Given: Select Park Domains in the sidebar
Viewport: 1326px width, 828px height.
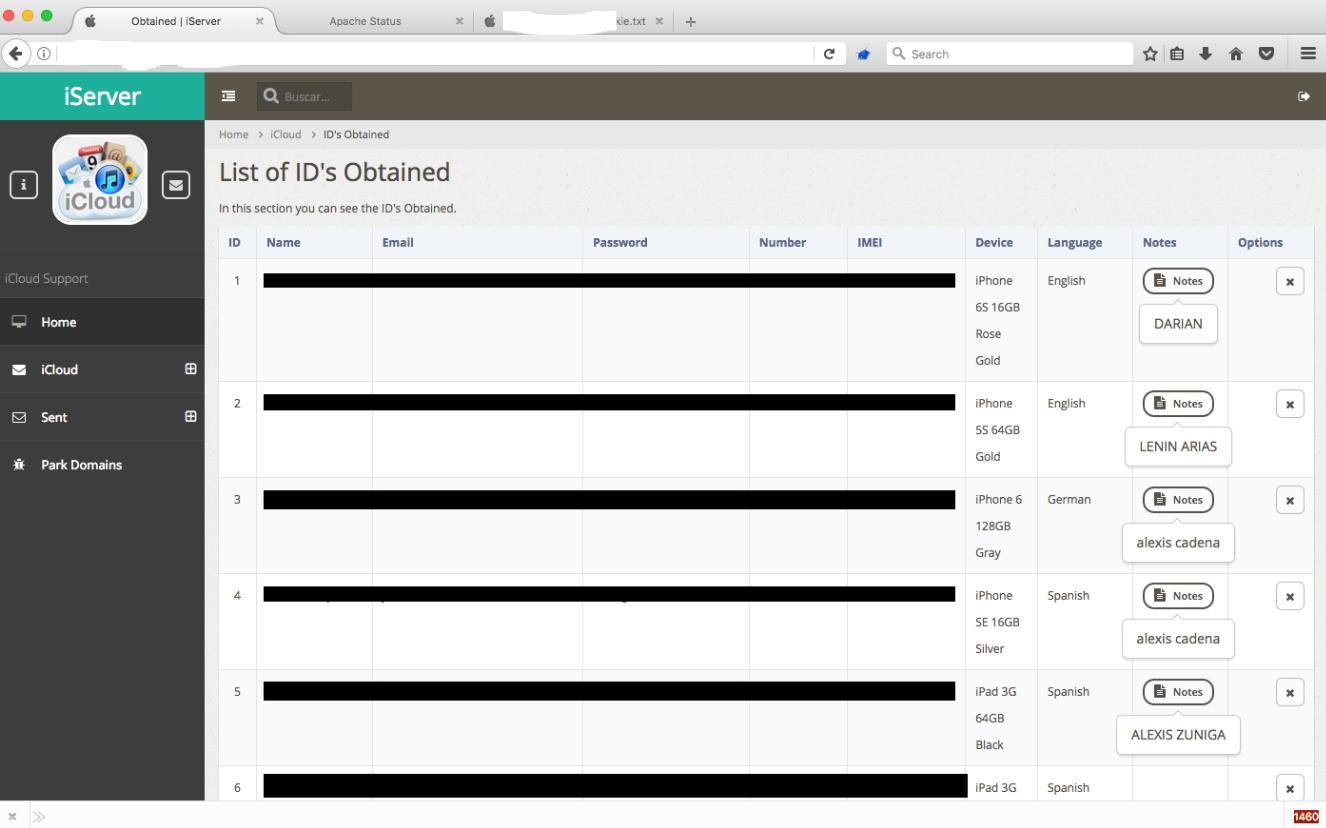Looking at the screenshot, I should [81, 465].
